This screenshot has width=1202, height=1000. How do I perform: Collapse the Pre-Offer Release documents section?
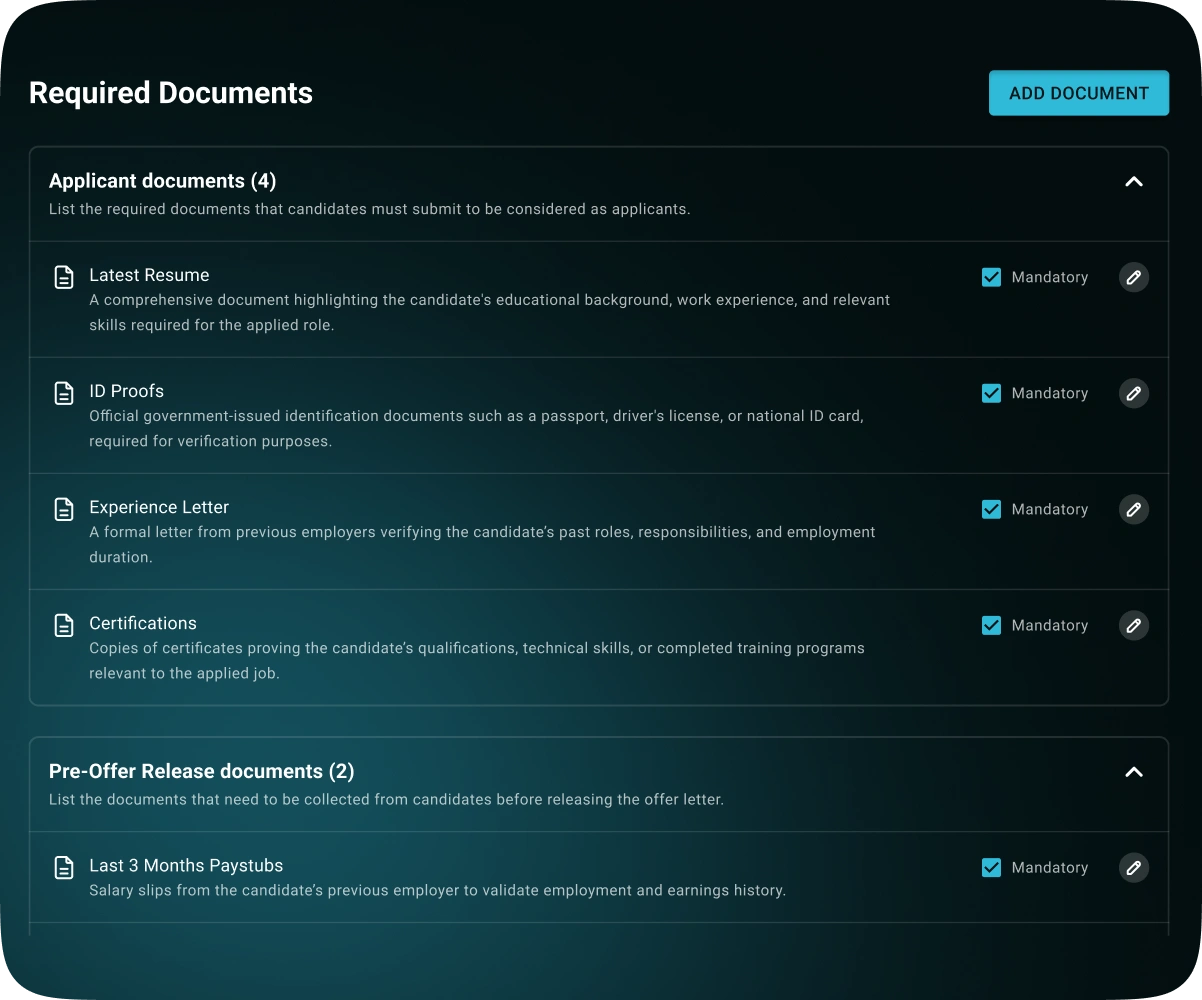point(1133,772)
